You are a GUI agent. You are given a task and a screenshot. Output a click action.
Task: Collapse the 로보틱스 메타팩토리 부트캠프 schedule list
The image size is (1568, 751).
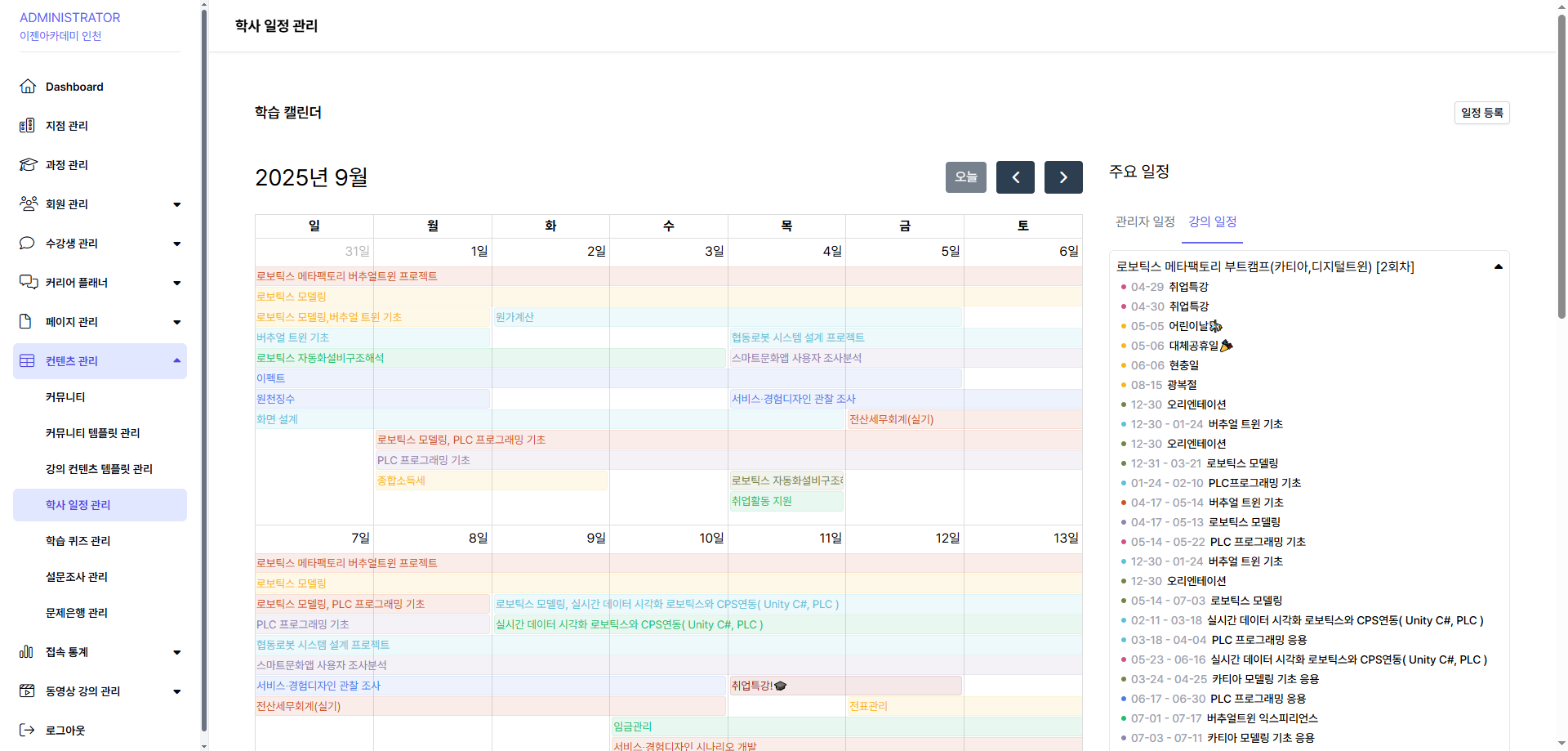click(x=1498, y=266)
